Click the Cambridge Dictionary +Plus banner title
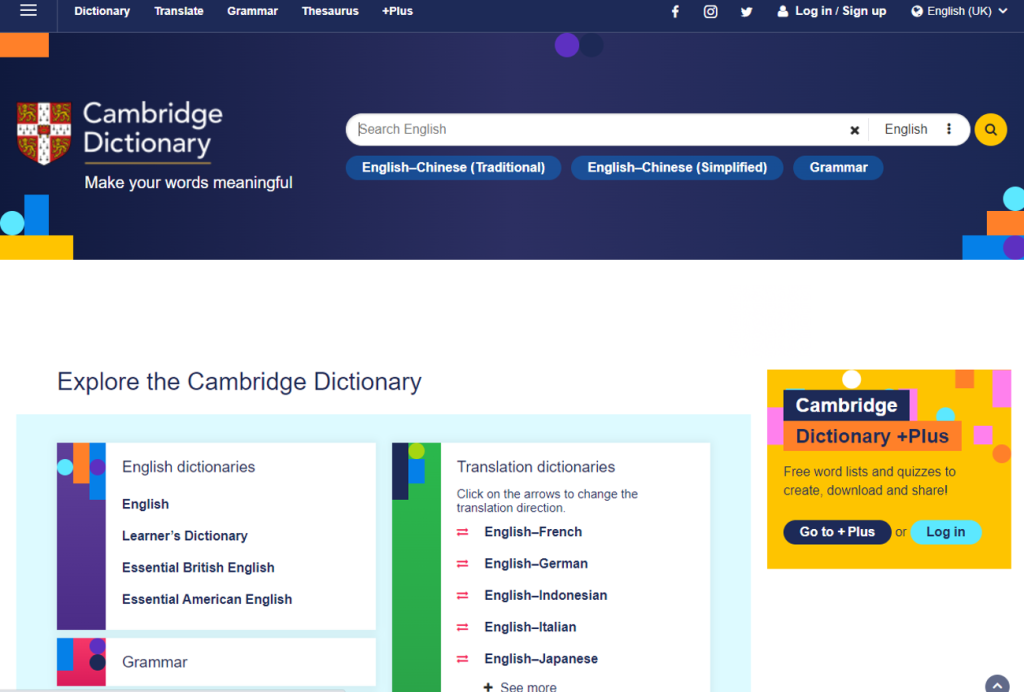This screenshot has width=1024, height=692. (872, 420)
